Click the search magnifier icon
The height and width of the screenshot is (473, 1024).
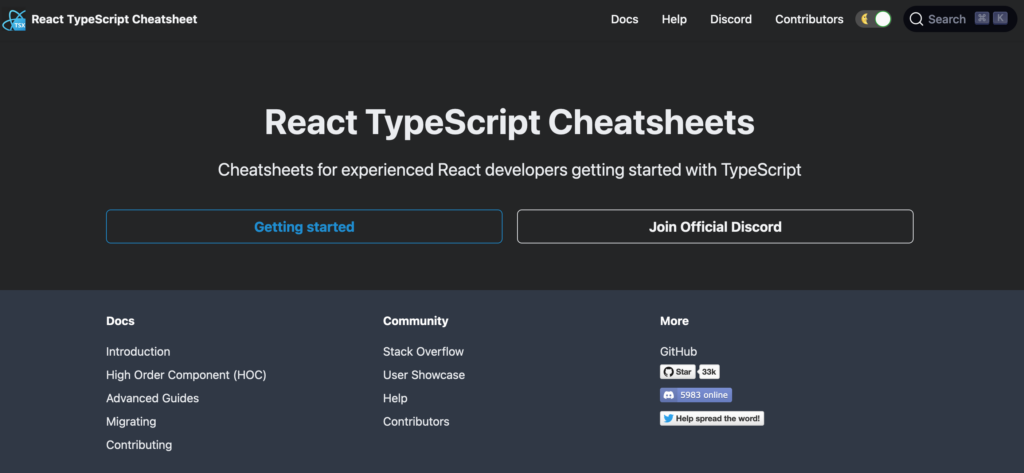click(916, 19)
